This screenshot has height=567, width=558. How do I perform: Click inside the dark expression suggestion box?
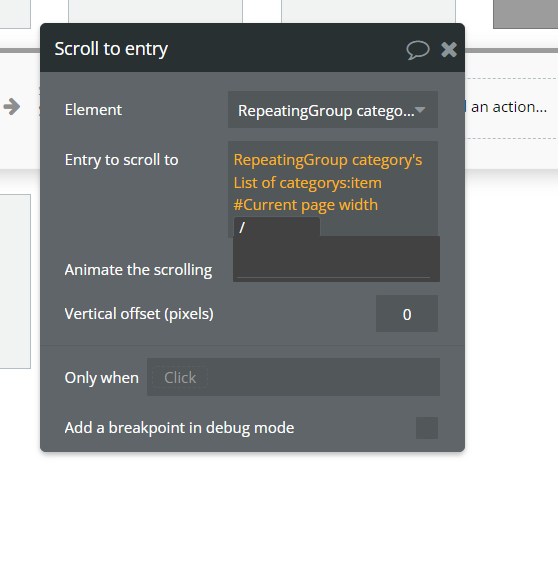[x=336, y=259]
